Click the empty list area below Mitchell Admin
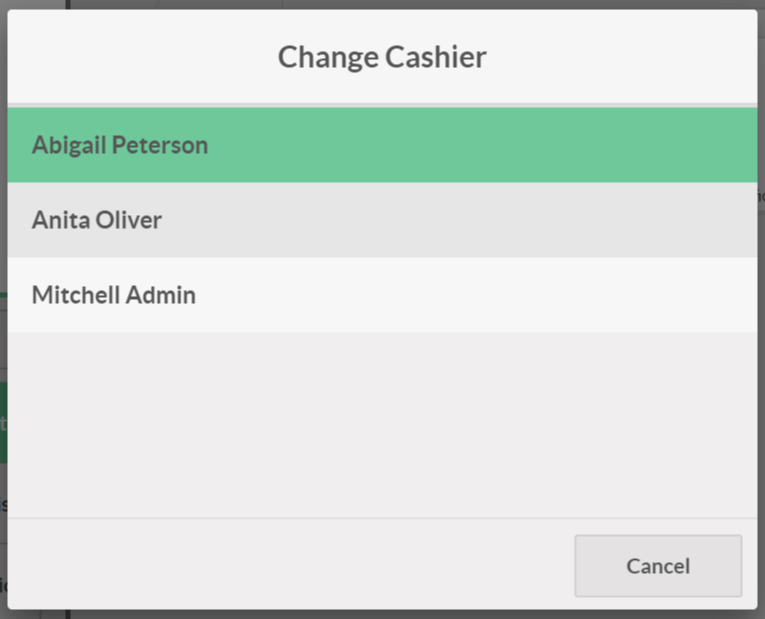The height and width of the screenshot is (619, 765). [382, 425]
